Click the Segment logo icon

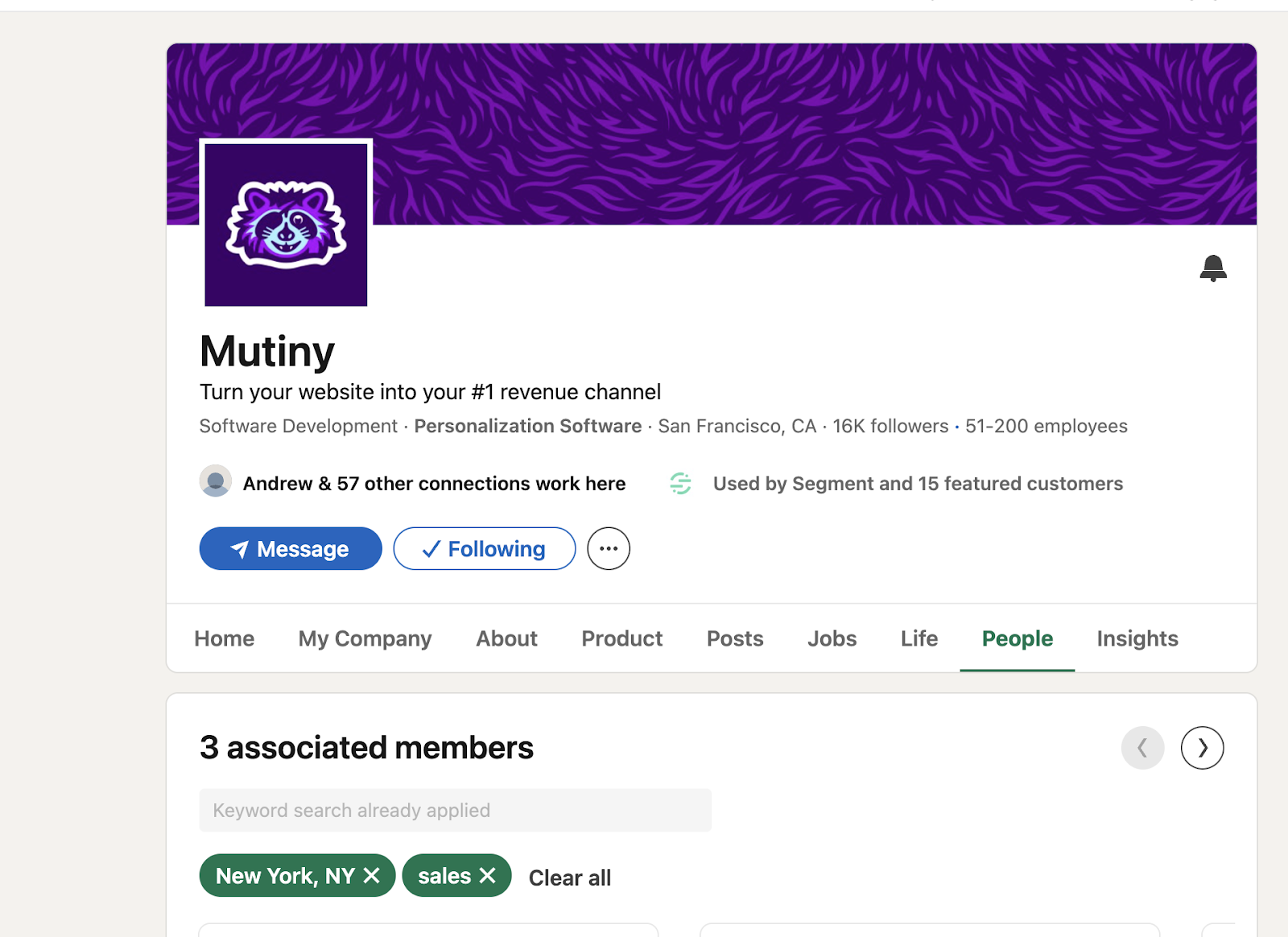point(680,483)
